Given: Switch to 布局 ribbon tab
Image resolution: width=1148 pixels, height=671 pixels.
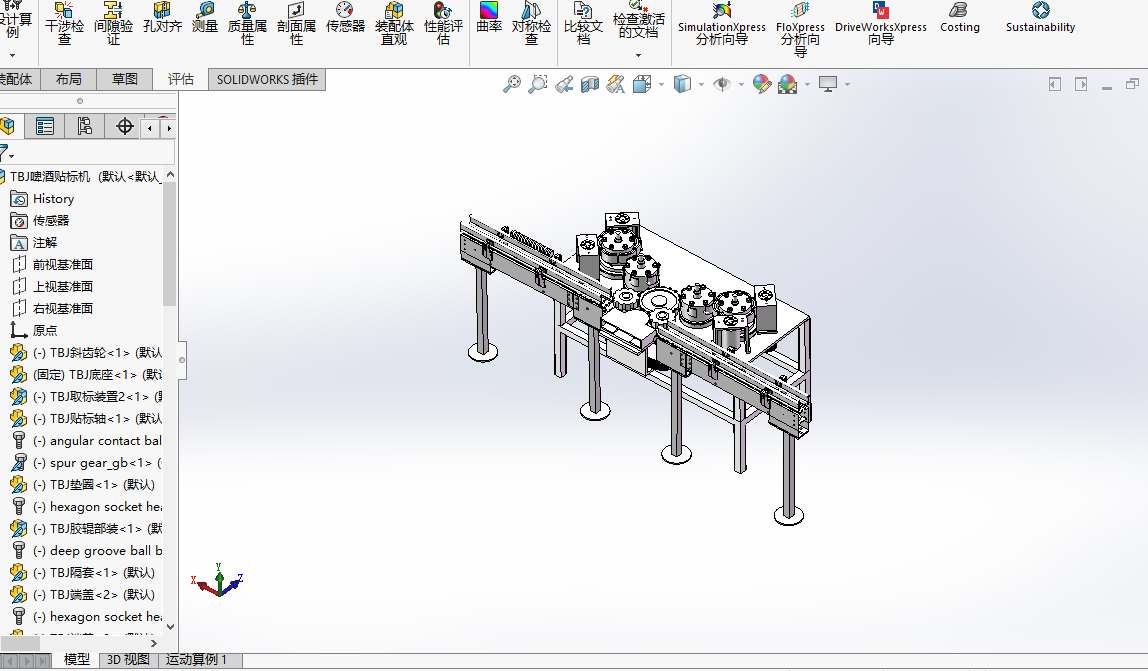Looking at the screenshot, I should coord(69,79).
